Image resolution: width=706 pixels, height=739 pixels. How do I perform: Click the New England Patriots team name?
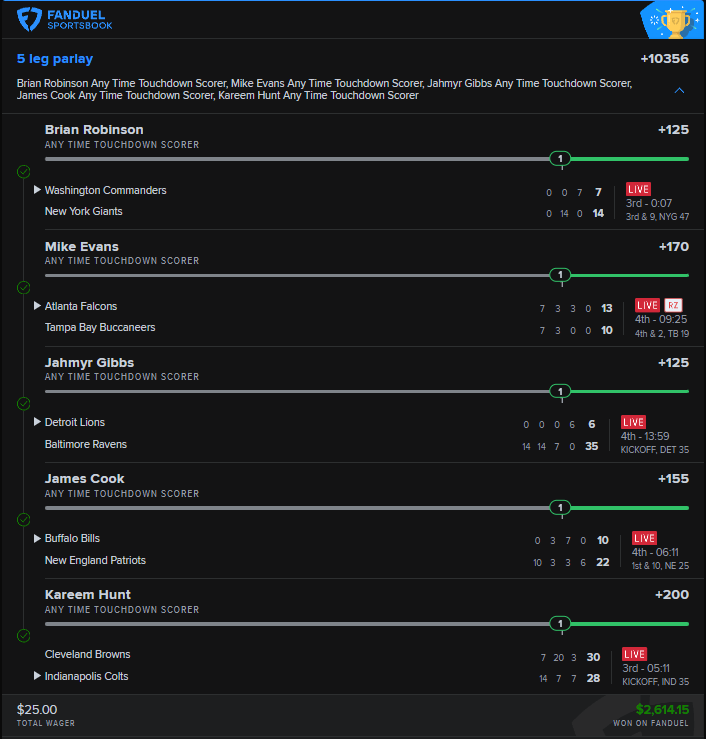(95, 560)
